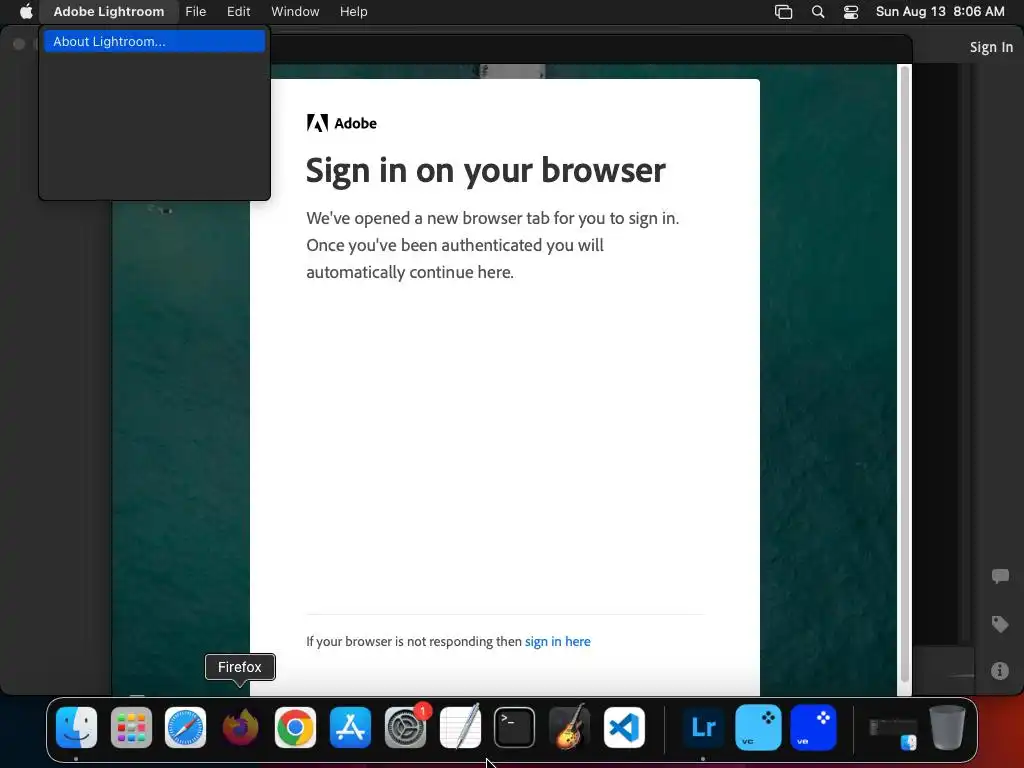1024x768 pixels.
Task: Open Finder from the Dock
Action: click(76, 728)
